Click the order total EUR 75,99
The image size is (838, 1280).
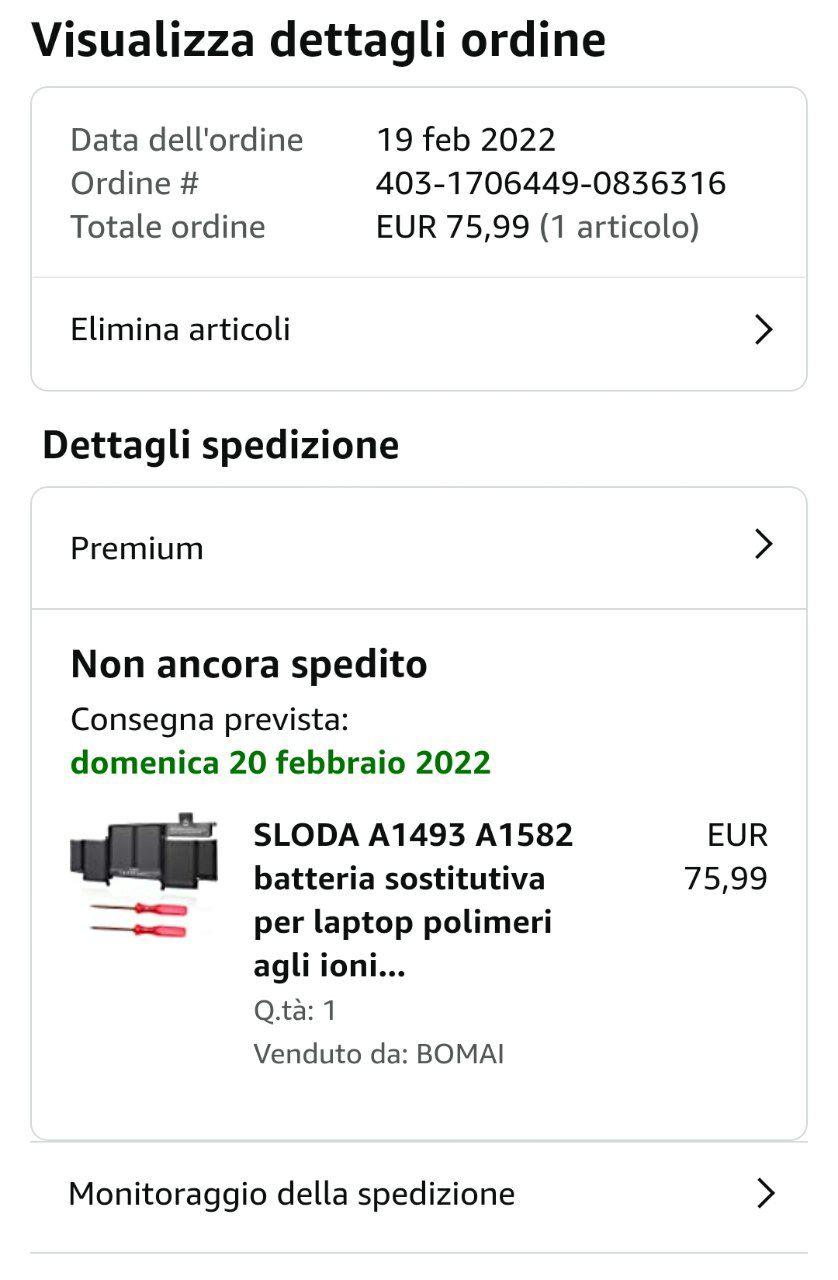(x=452, y=227)
